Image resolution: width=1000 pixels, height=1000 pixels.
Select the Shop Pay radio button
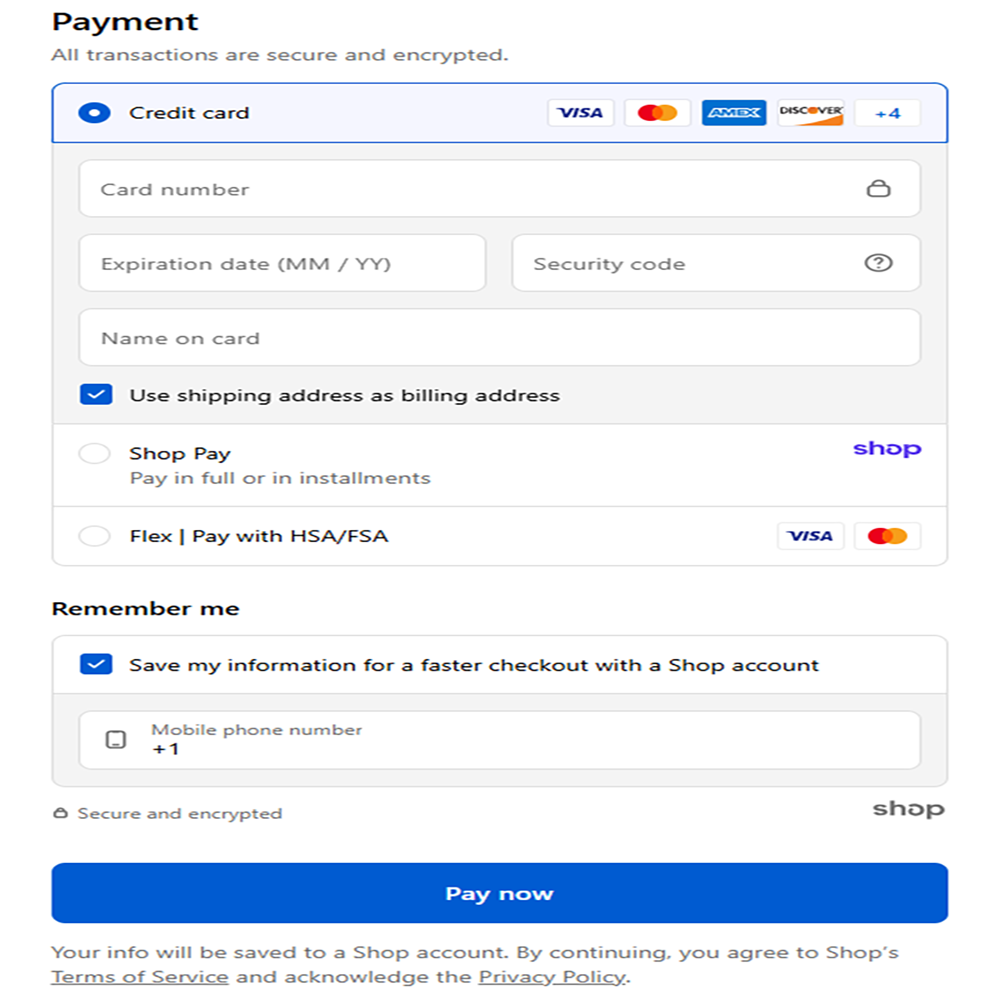94,453
